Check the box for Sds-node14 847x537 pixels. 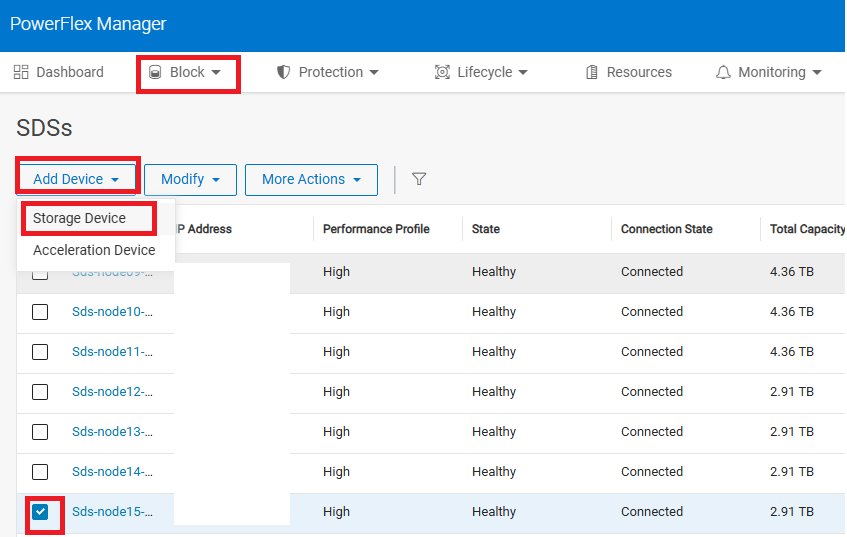coord(40,472)
